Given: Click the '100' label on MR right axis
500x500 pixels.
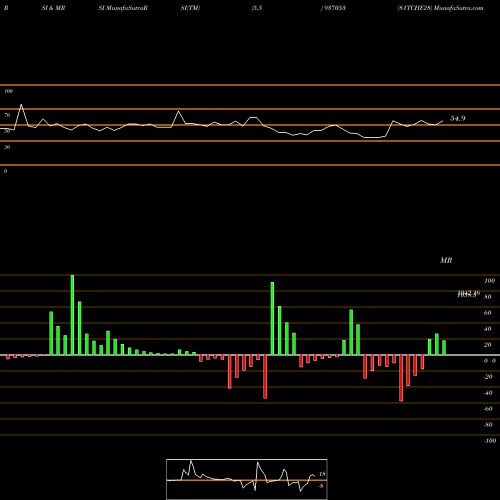Looking at the screenshot, I should pyautogui.click(x=489, y=281).
